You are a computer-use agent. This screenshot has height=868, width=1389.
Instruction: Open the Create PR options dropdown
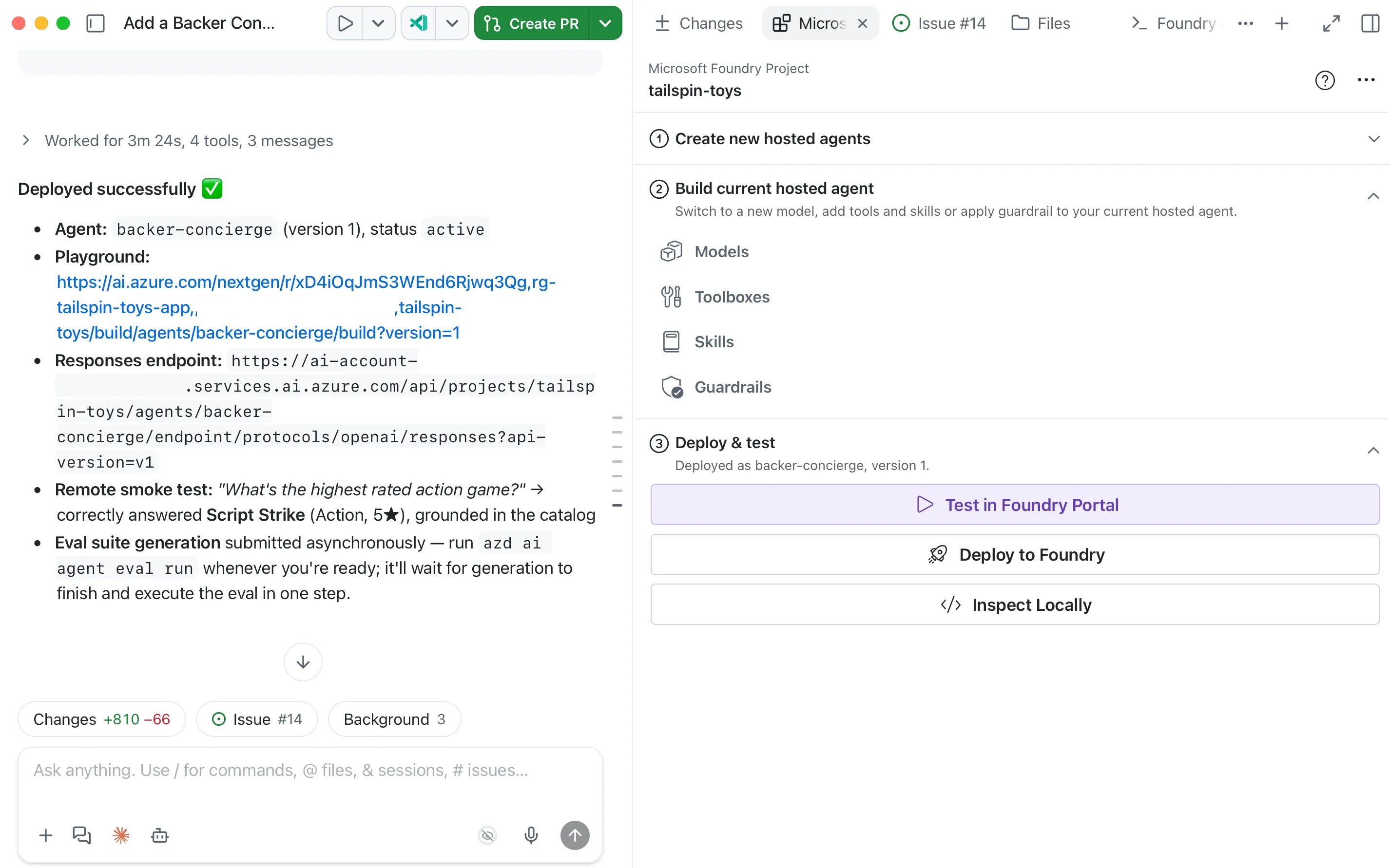pos(605,23)
